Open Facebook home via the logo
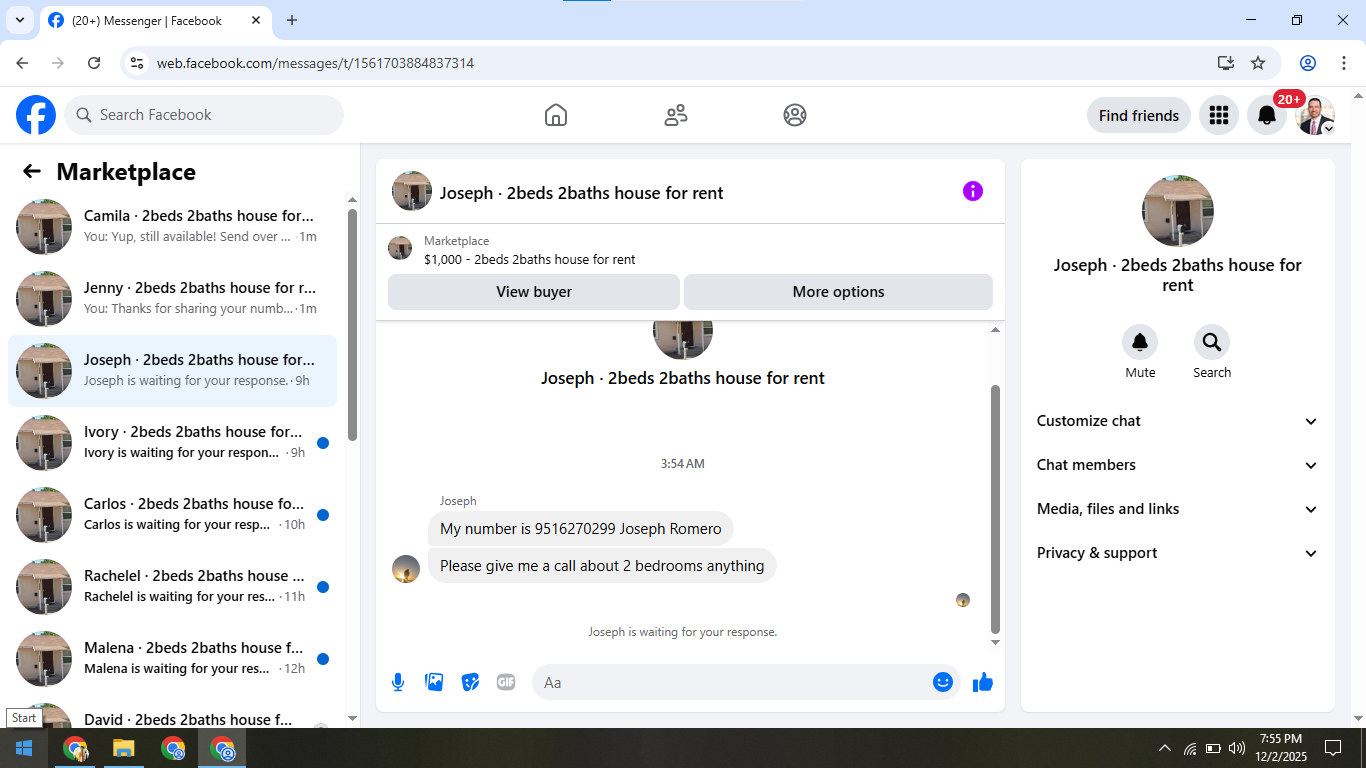1366x768 pixels. (x=36, y=115)
